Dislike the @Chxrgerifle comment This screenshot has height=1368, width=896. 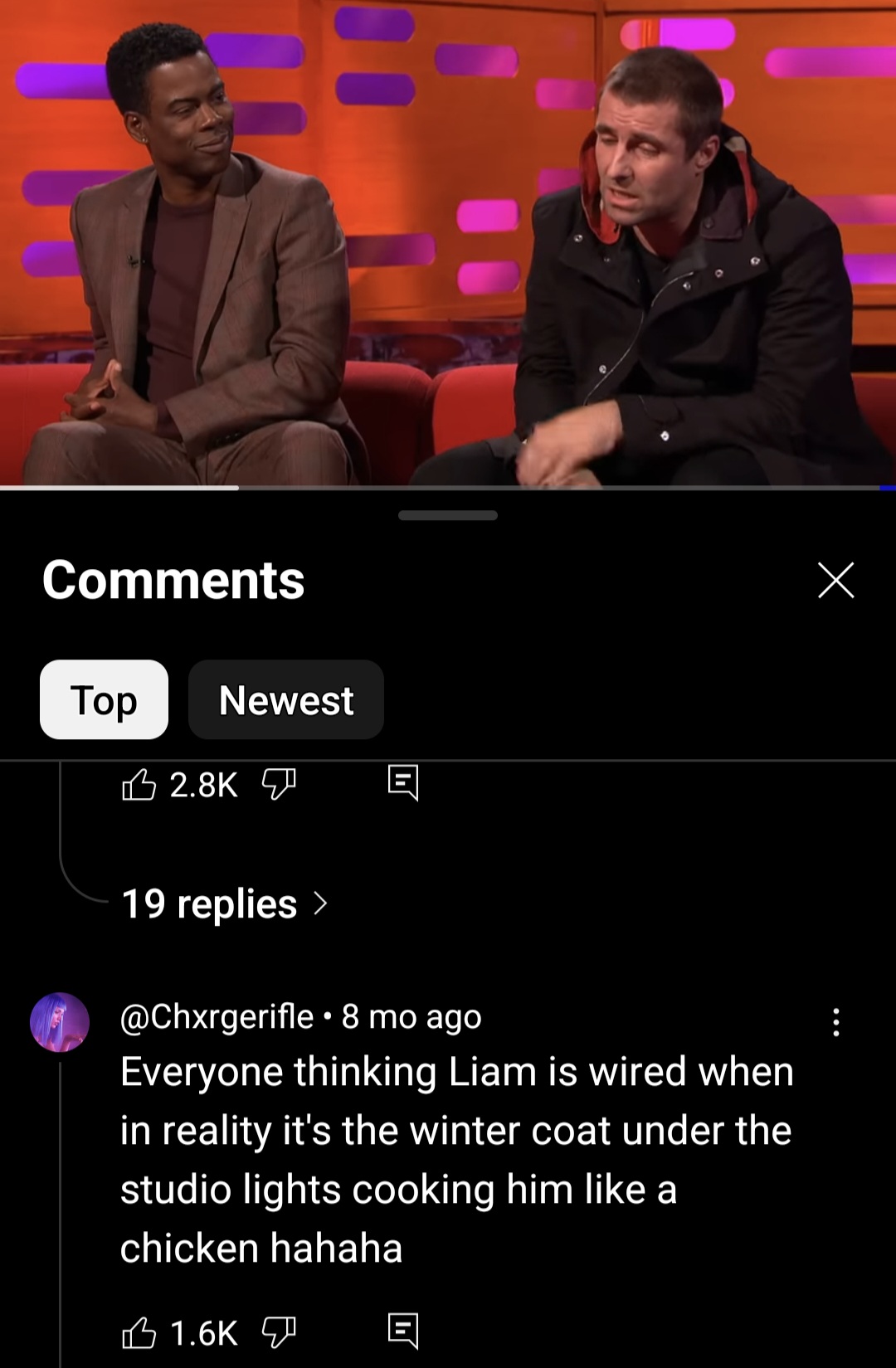pos(279,1332)
